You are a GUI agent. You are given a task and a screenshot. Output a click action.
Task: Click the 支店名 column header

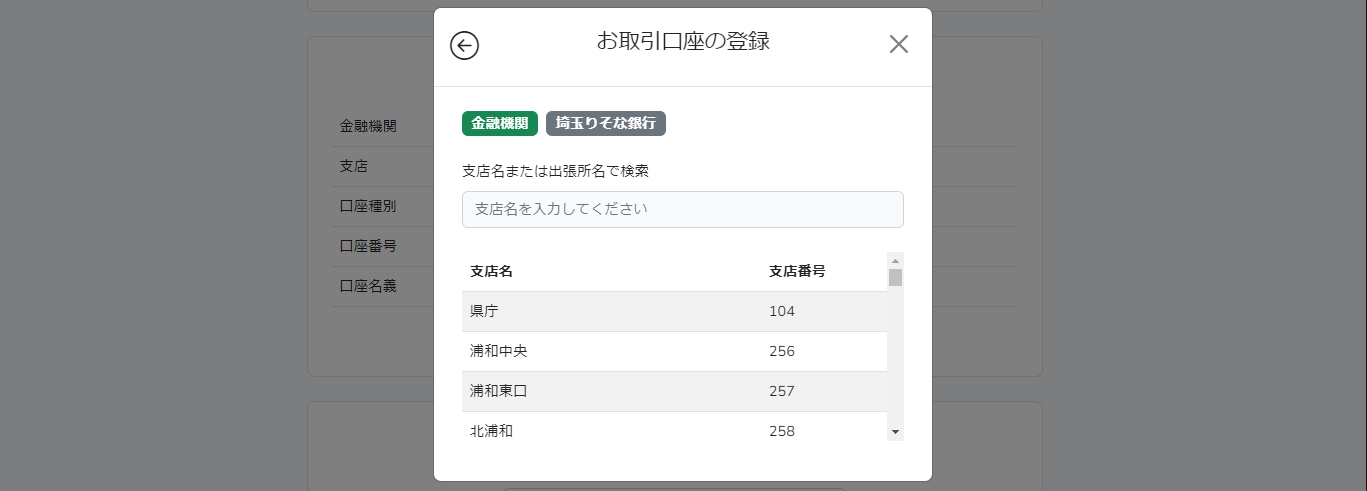[492, 271]
